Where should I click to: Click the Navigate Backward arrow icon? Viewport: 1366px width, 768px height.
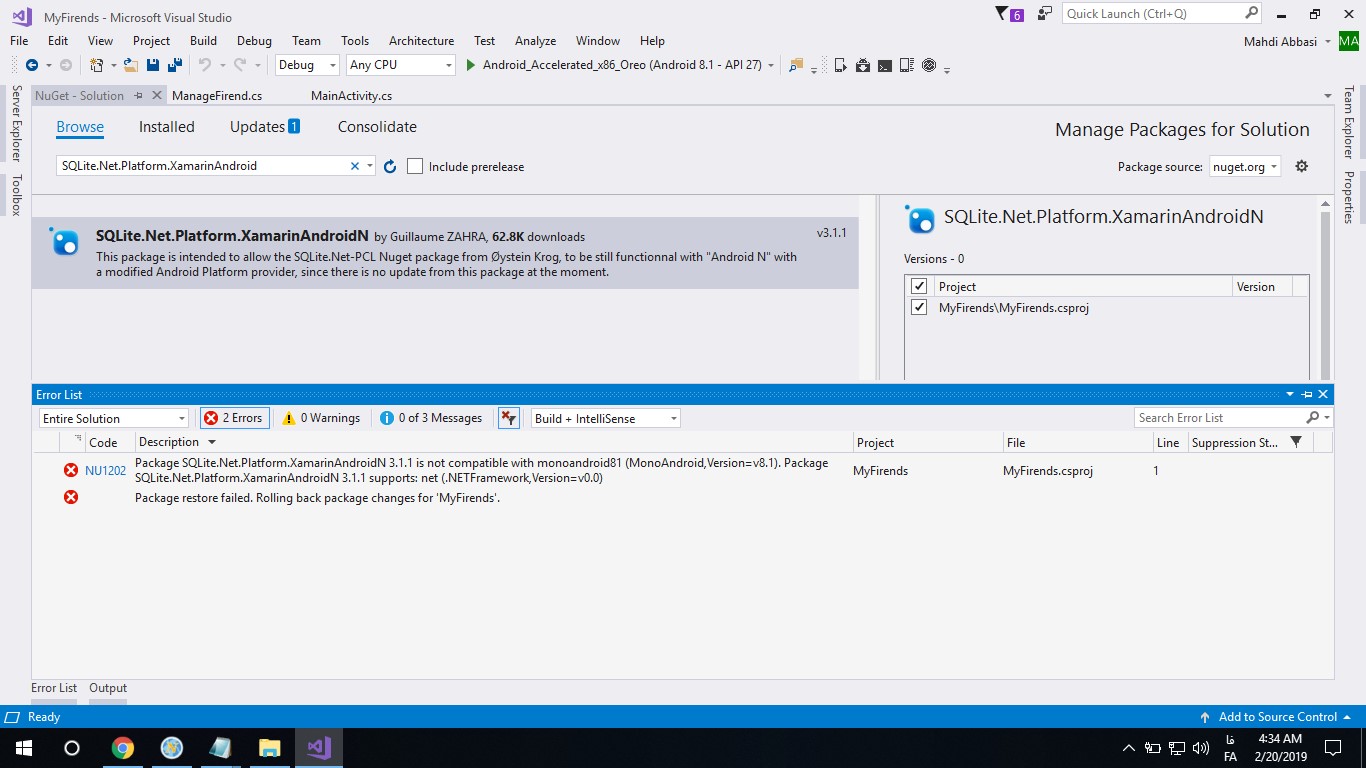click(x=32, y=65)
